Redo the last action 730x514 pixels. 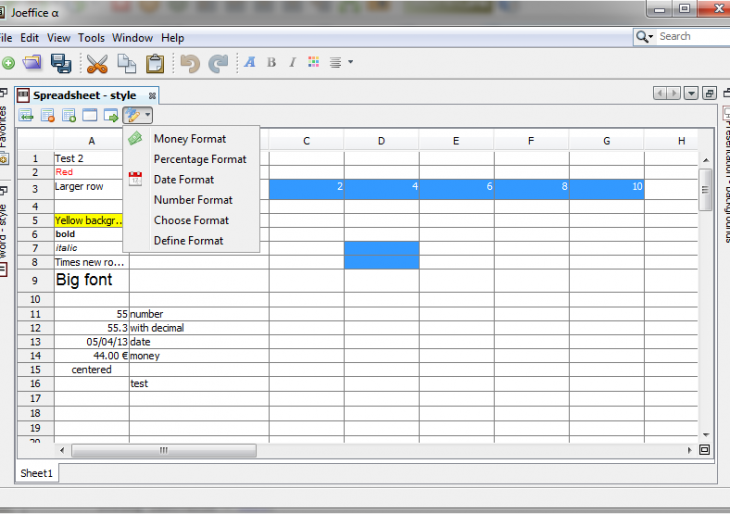pos(218,63)
